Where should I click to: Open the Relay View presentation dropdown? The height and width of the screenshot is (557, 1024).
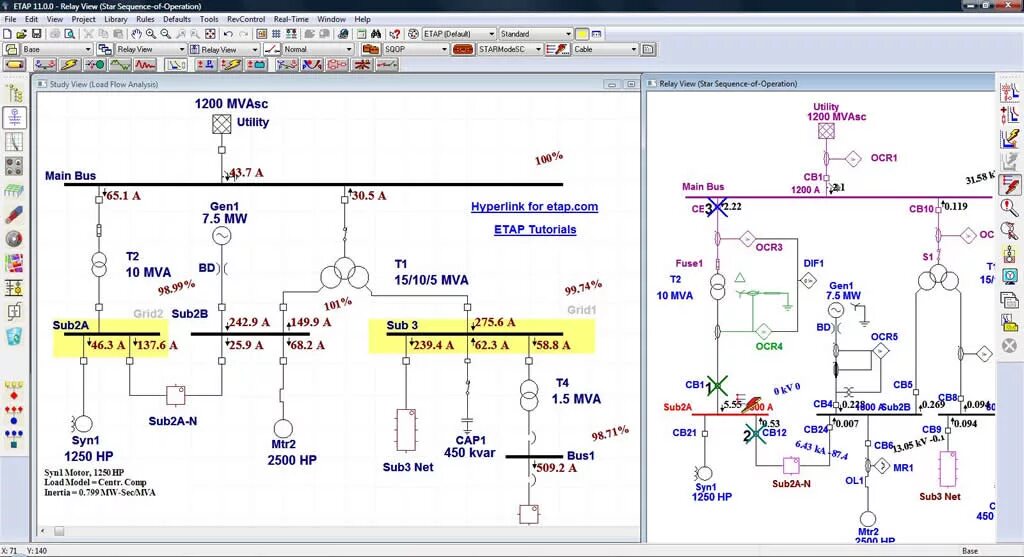(x=151, y=49)
